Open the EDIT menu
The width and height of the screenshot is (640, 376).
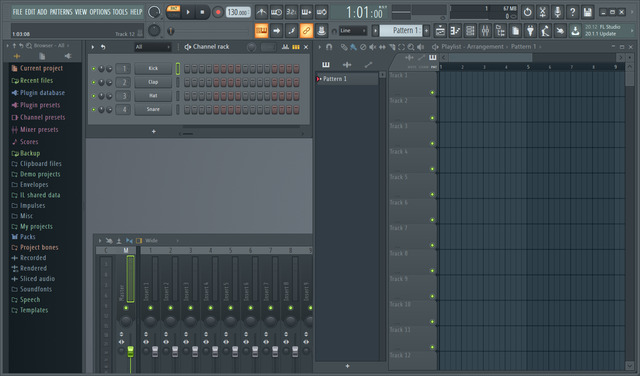30,12
